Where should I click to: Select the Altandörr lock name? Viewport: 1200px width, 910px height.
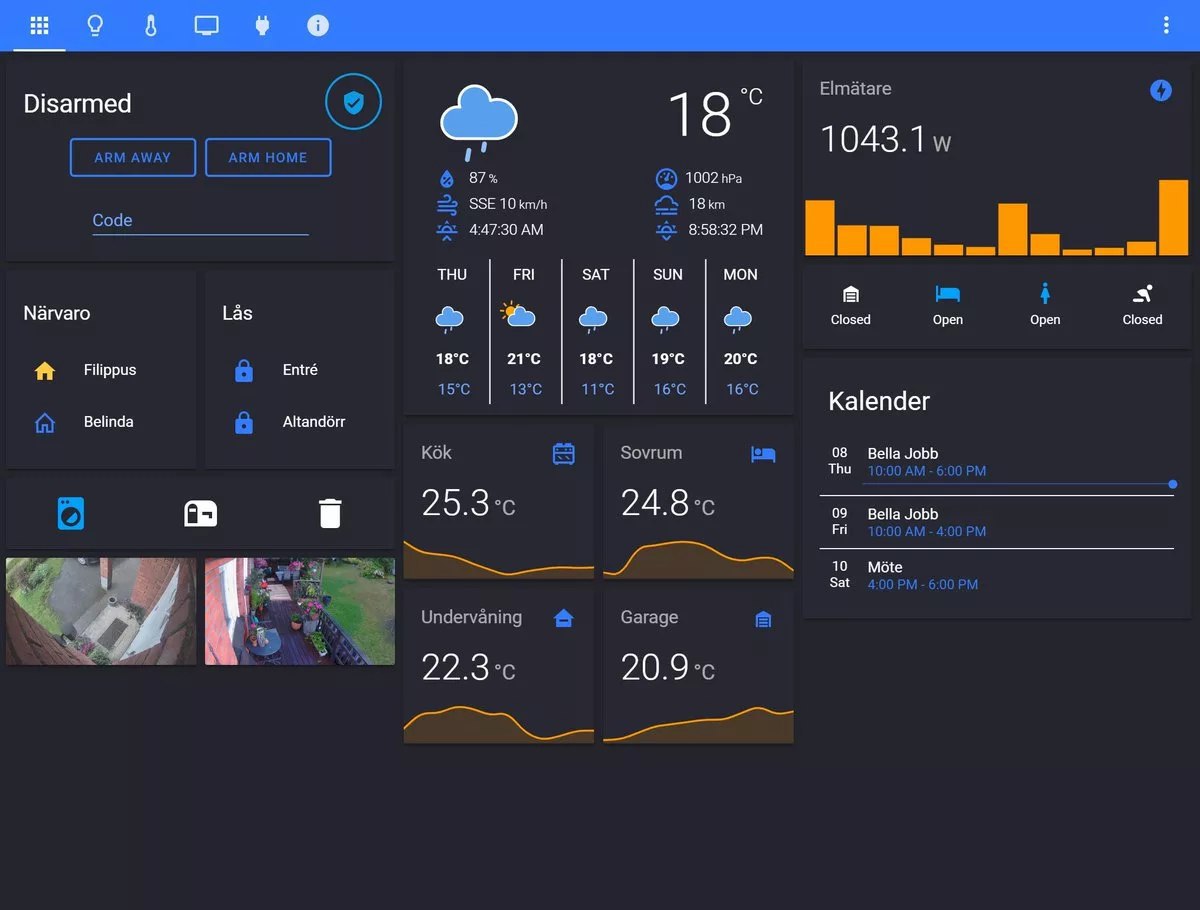point(314,422)
